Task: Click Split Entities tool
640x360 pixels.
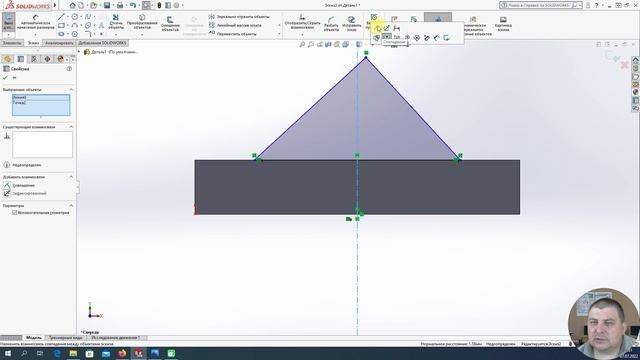Action: [331, 24]
